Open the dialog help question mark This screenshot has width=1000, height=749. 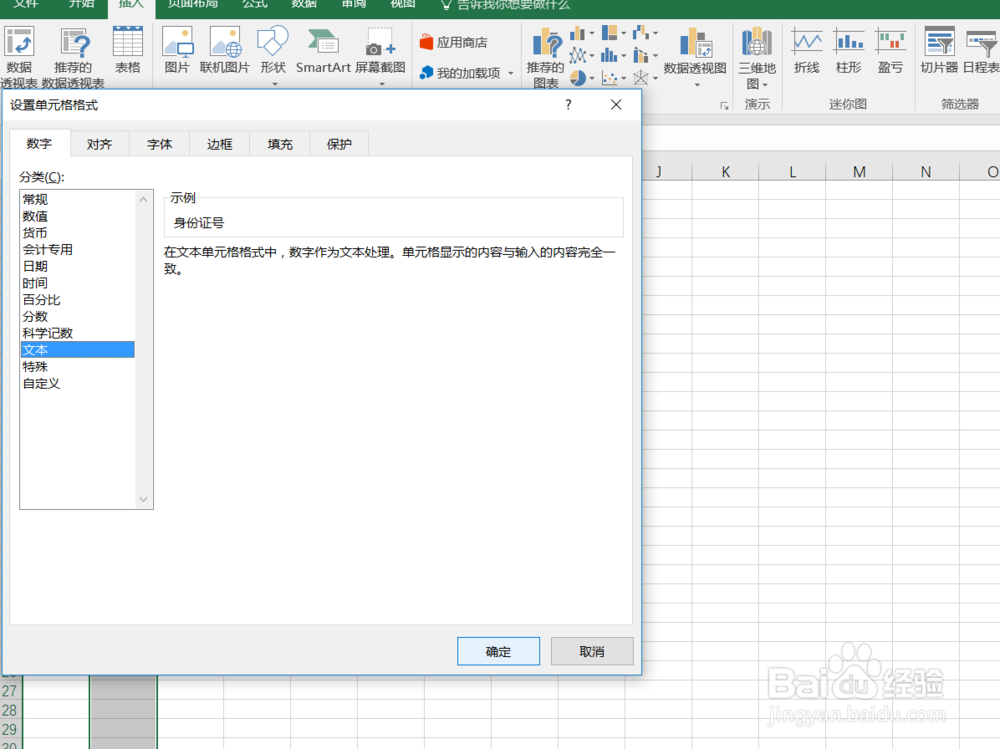pyautogui.click(x=568, y=105)
